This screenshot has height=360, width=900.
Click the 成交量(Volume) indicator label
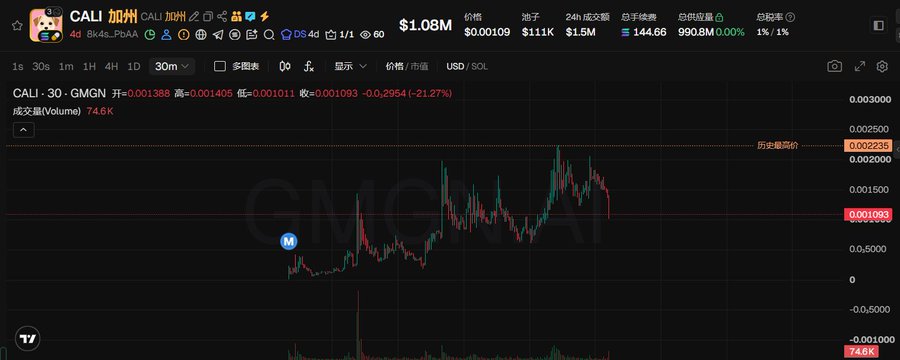pos(47,111)
